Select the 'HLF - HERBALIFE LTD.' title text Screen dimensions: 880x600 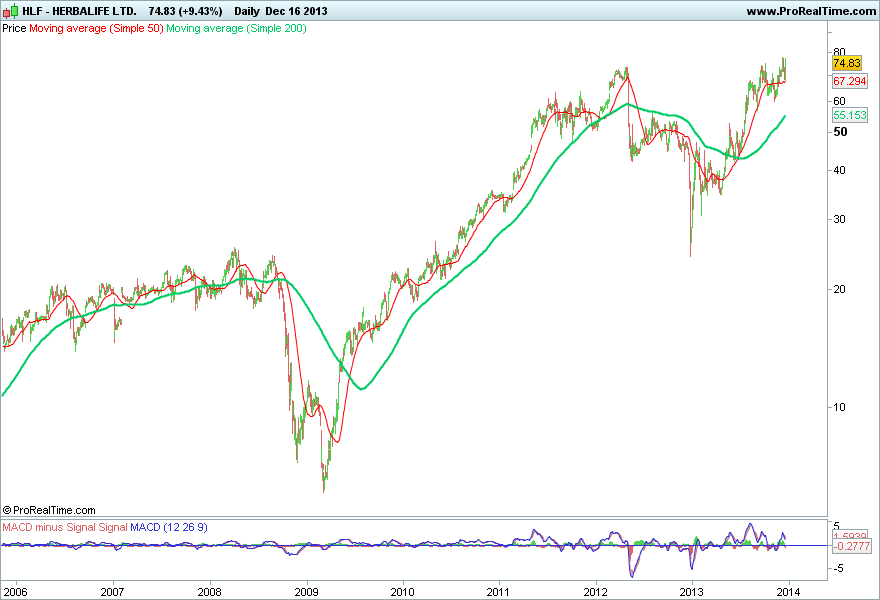point(79,11)
